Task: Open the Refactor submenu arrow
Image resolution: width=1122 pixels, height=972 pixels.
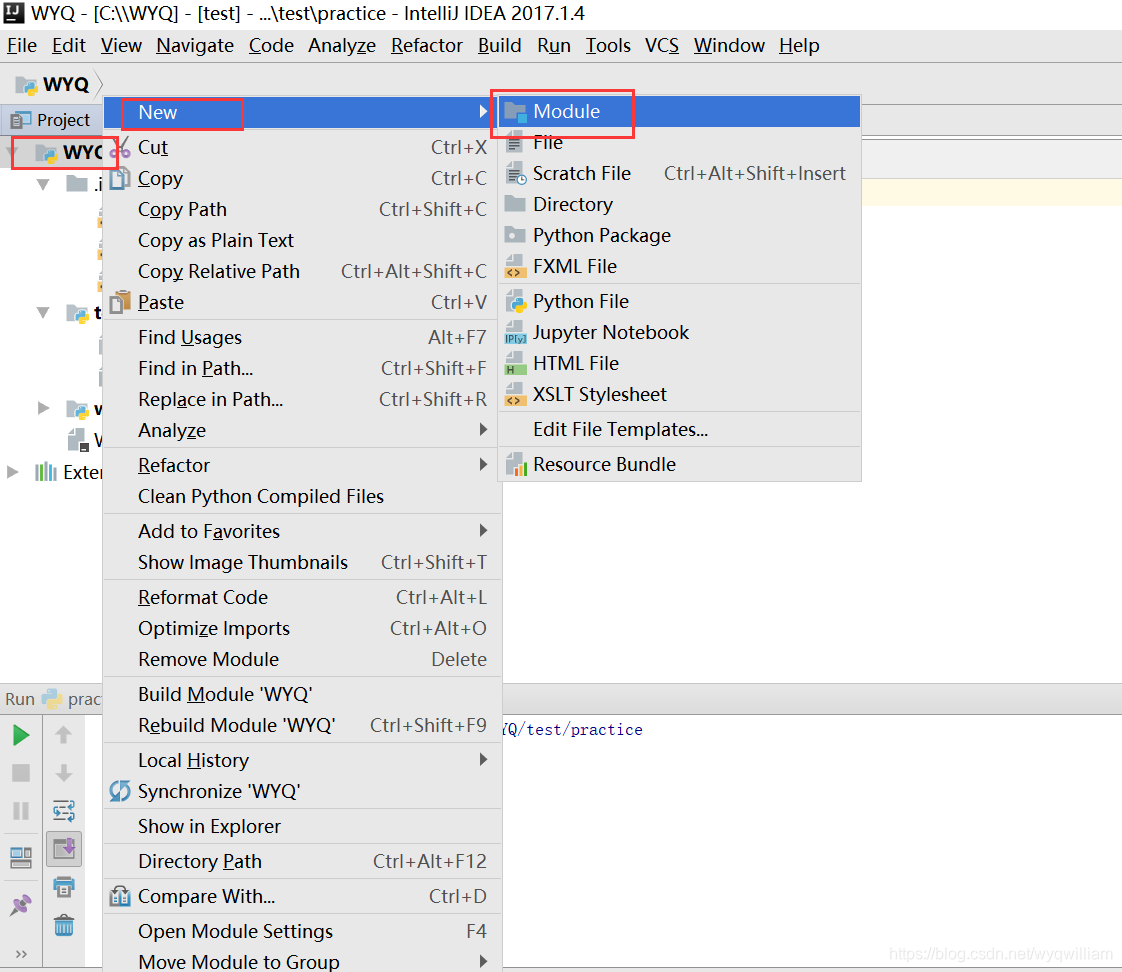Action: click(484, 465)
